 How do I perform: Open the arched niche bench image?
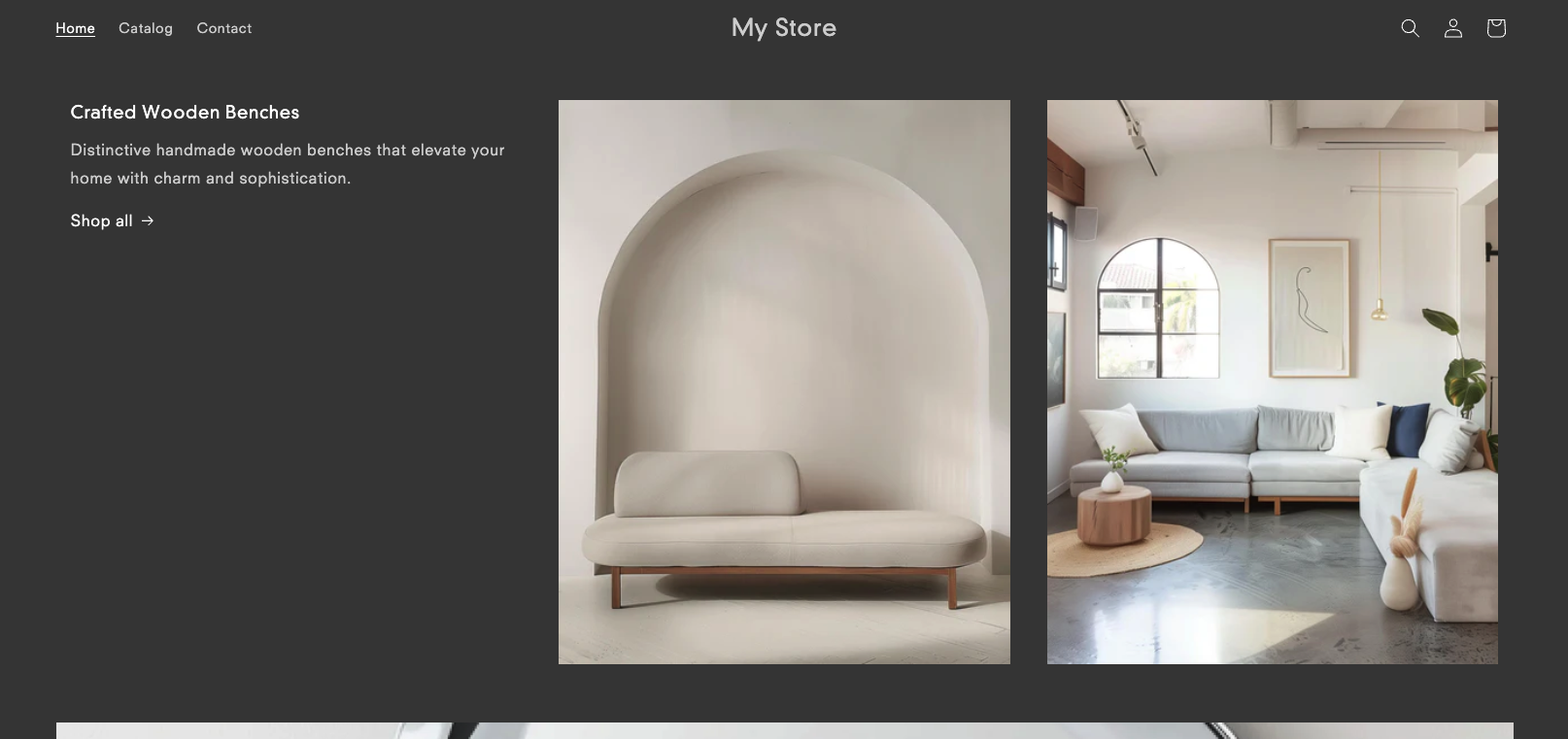(x=784, y=382)
